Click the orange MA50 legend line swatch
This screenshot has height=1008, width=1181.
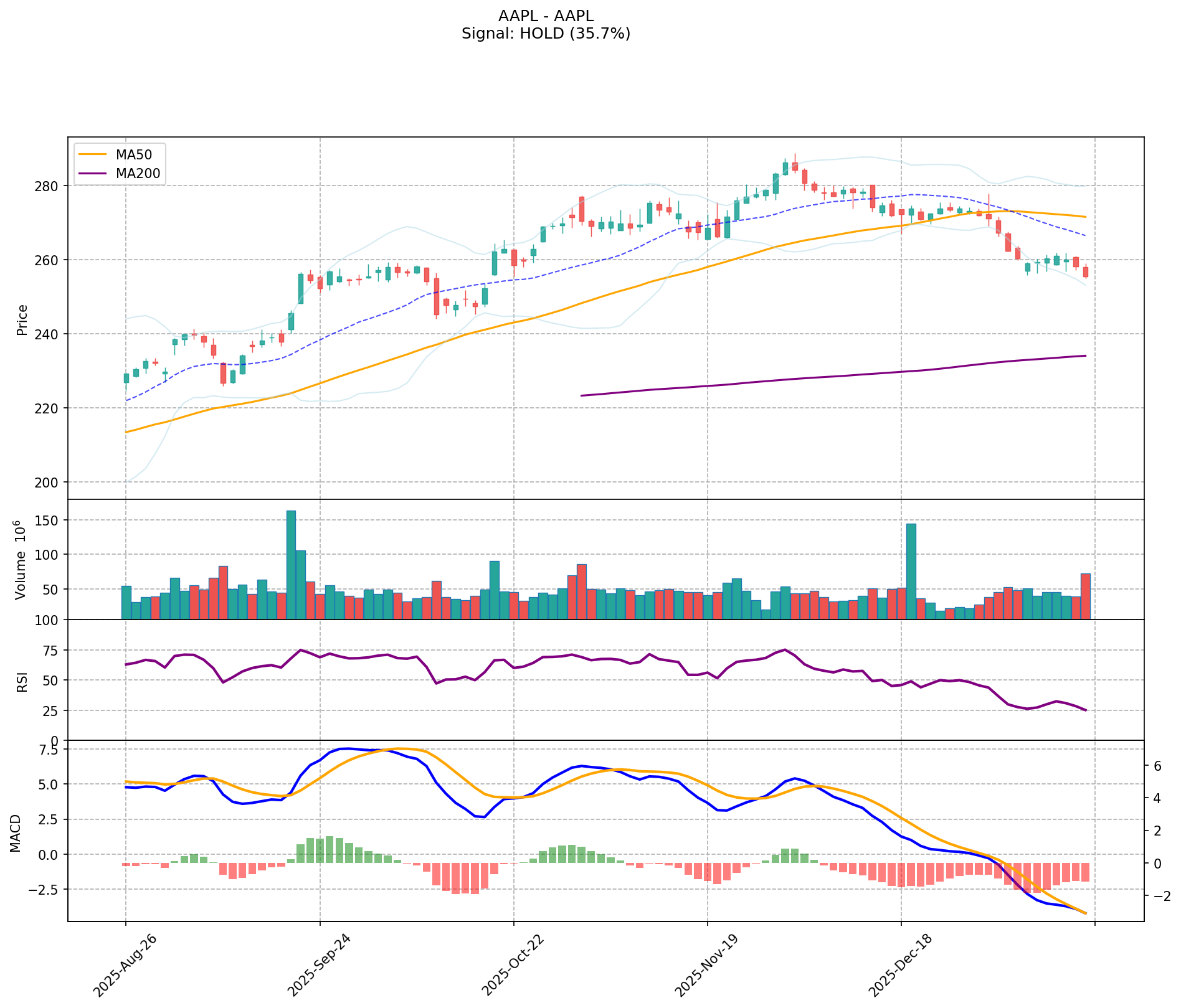pyautogui.click(x=92, y=154)
